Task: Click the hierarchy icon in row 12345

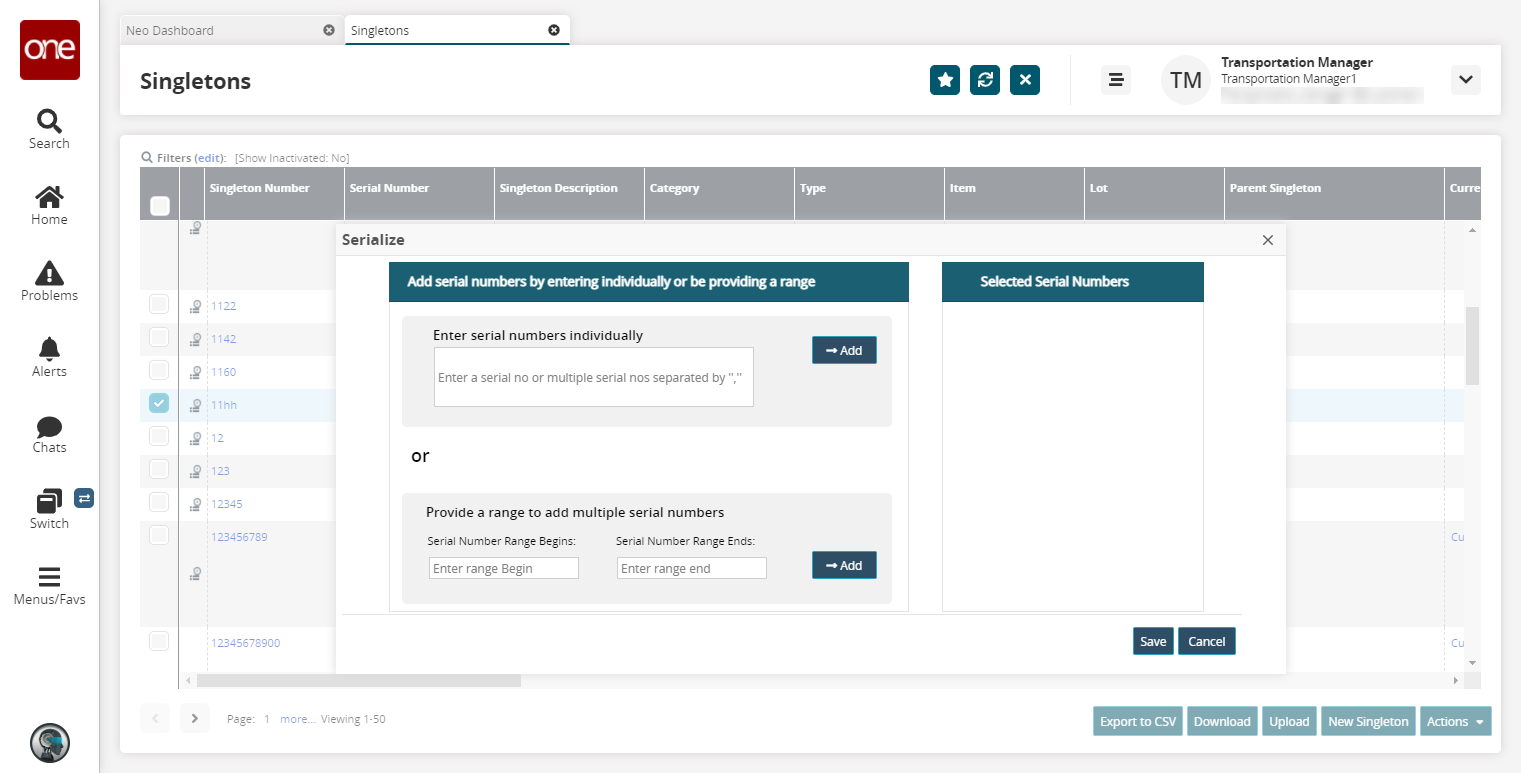Action: click(196, 504)
